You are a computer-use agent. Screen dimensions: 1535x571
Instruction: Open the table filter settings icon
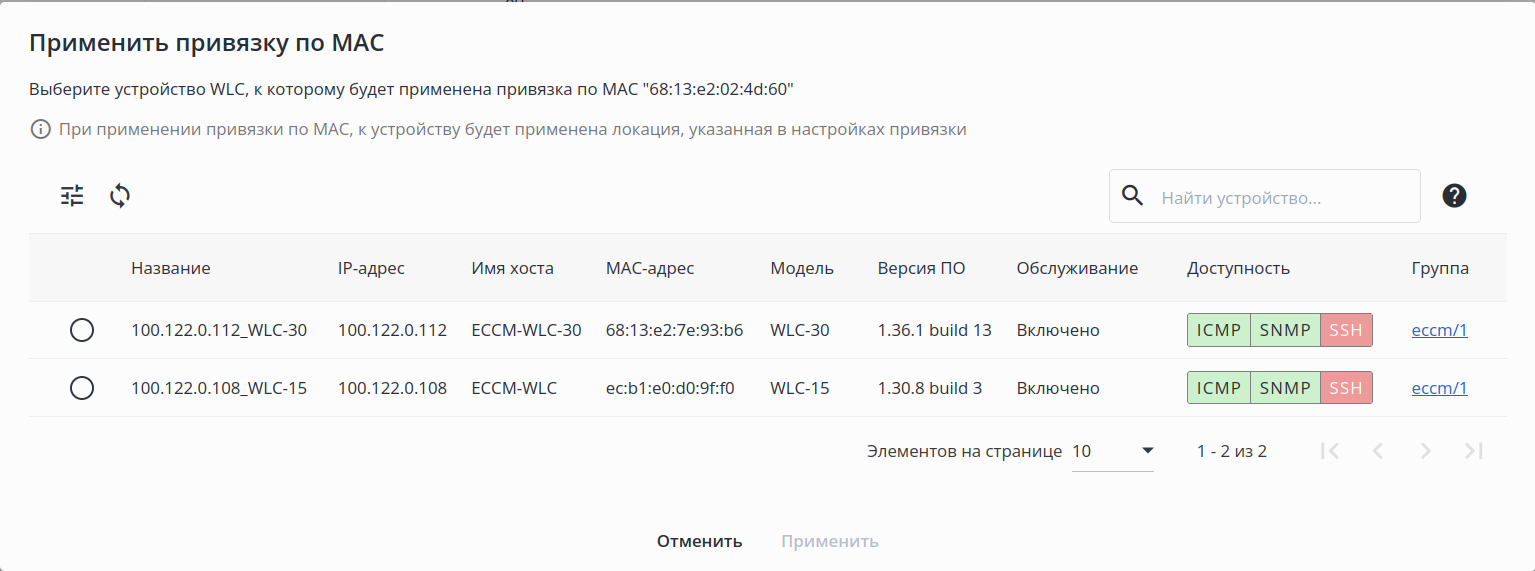click(x=72, y=196)
